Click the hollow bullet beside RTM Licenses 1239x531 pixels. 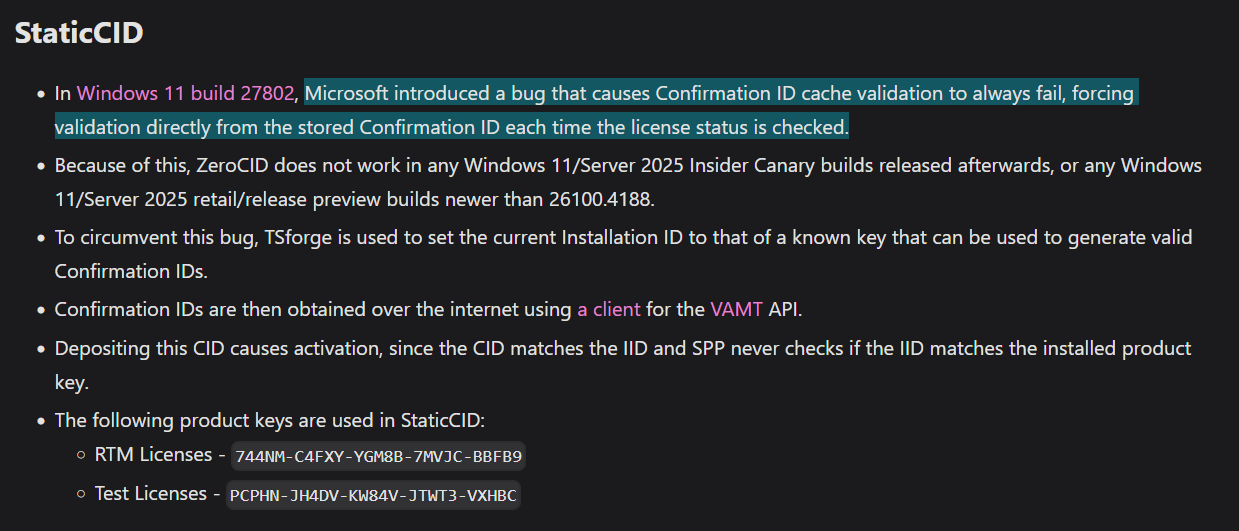click(x=81, y=456)
